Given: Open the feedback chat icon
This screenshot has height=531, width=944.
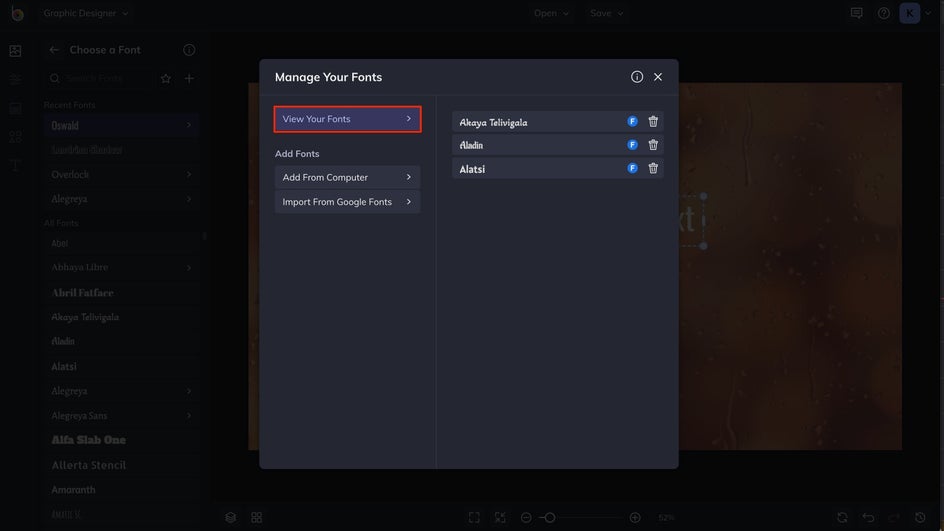Looking at the screenshot, I should [x=856, y=13].
